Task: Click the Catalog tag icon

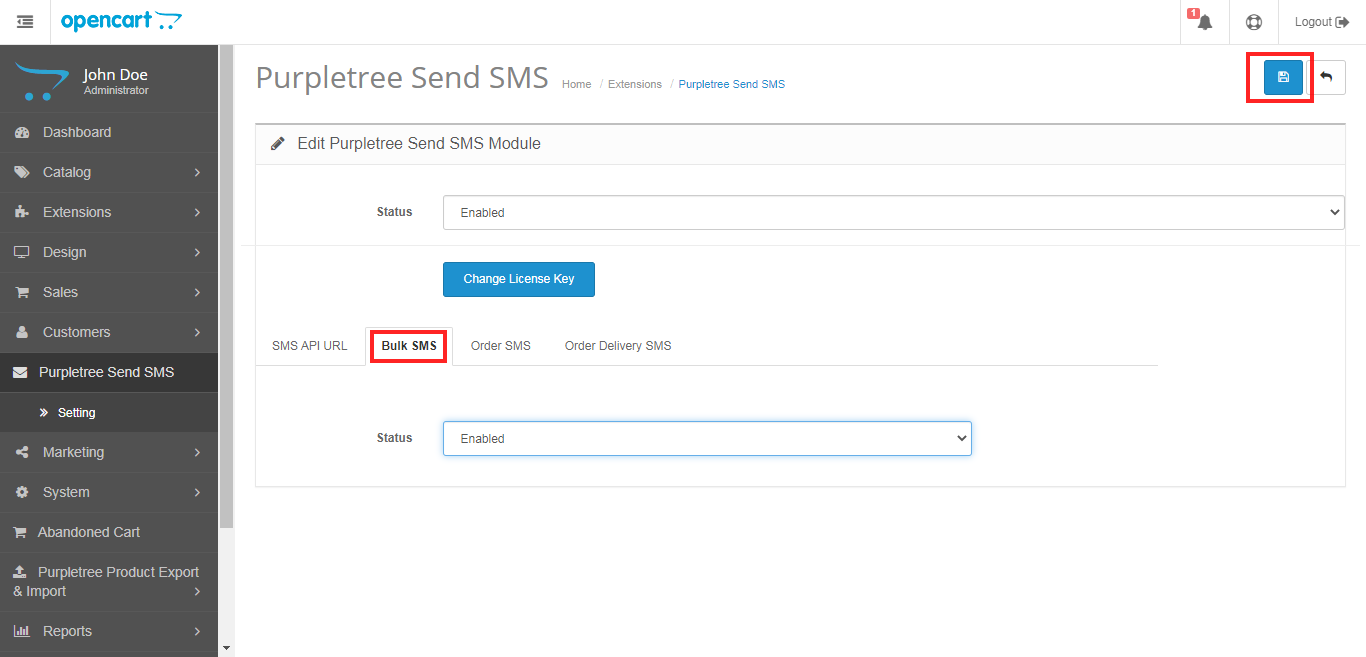Action: (22, 173)
